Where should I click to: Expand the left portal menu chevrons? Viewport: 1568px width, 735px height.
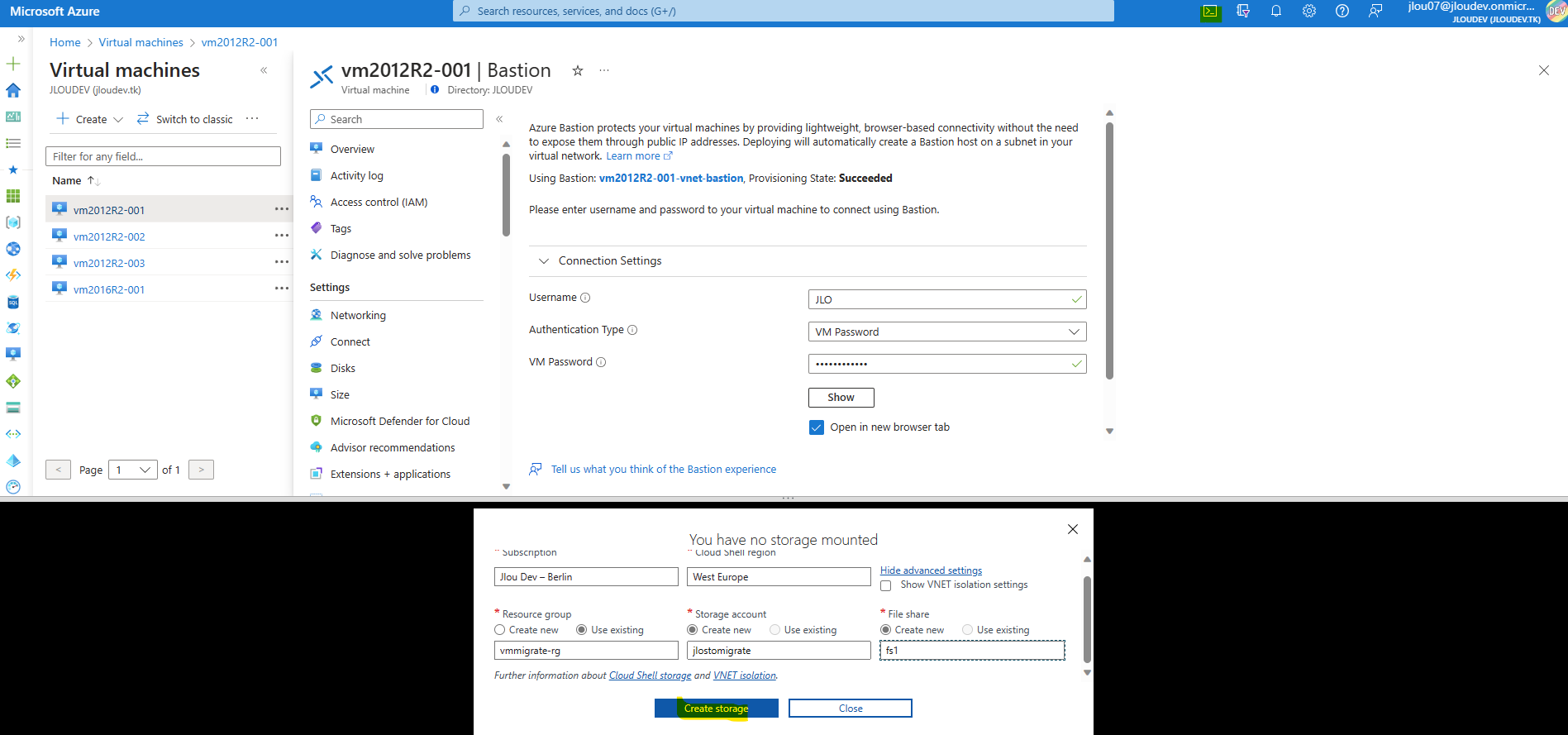click(21, 39)
